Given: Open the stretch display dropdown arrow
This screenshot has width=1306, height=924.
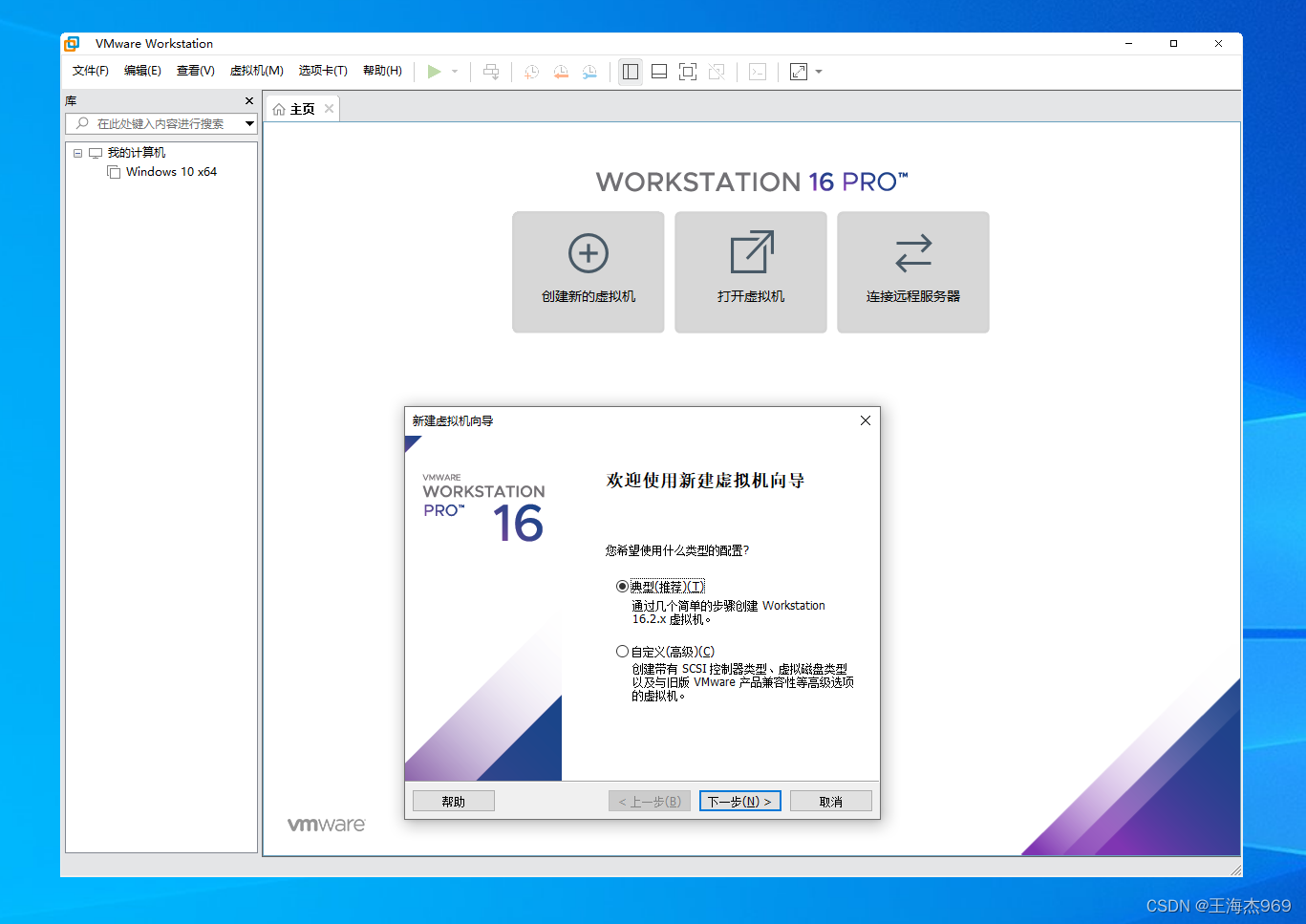Looking at the screenshot, I should click(x=819, y=72).
